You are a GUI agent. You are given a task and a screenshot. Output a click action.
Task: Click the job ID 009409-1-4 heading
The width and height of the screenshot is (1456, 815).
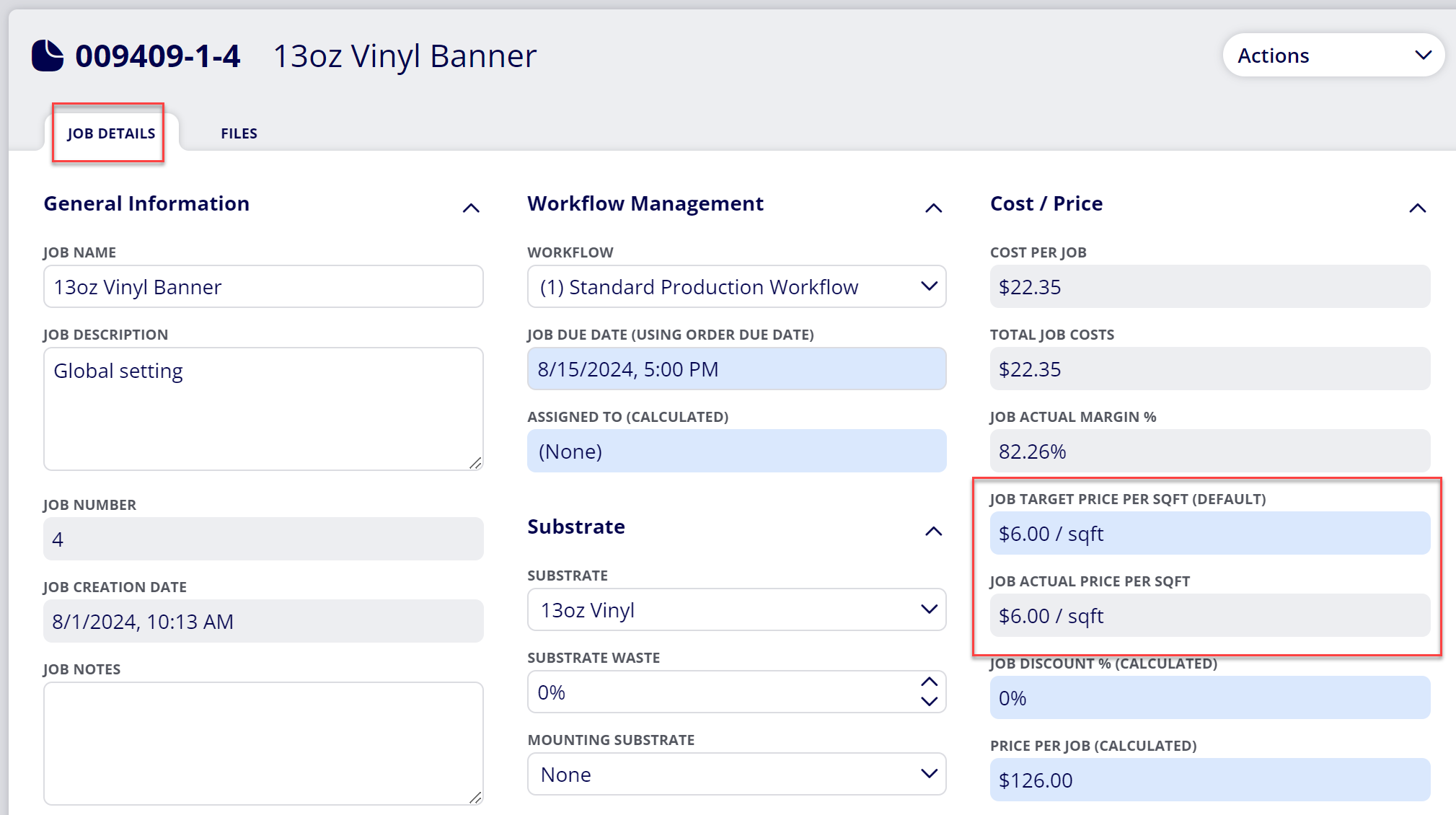pyautogui.click(x=157, y=56)
